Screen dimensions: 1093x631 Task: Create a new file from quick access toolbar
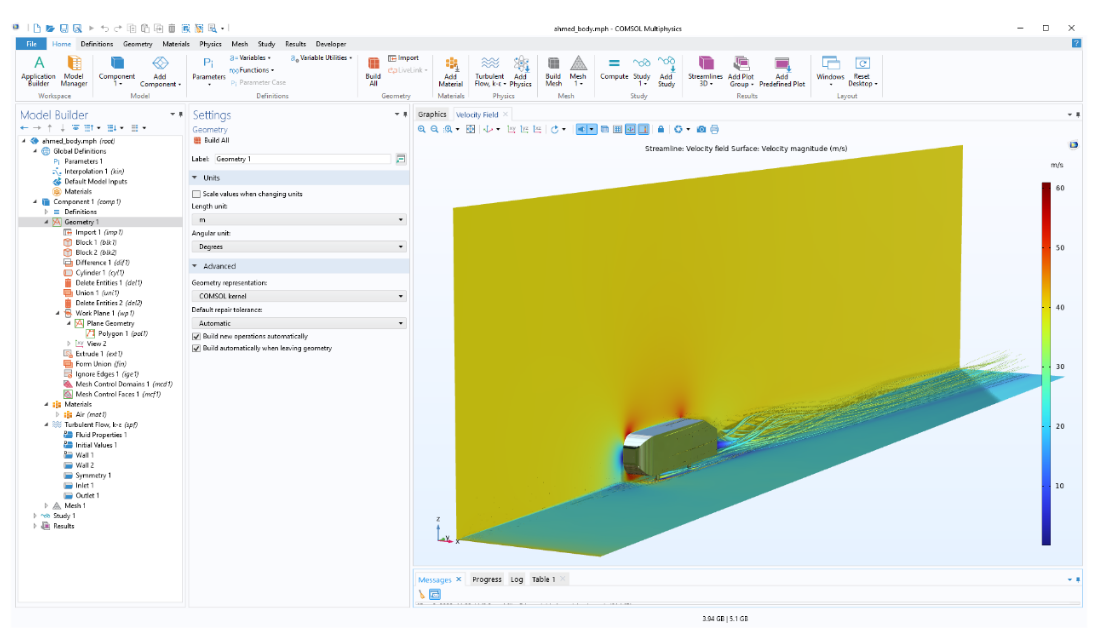[x=37, y=29]
